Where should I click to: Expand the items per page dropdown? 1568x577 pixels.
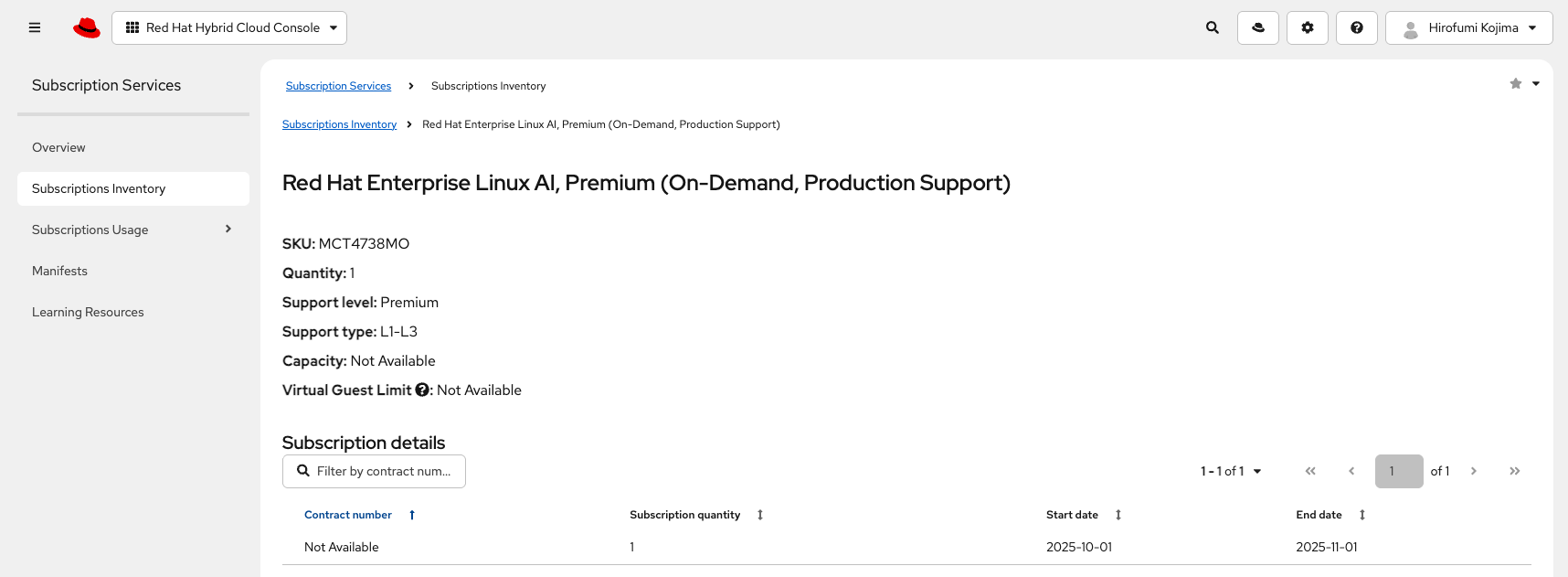click(1231, 471)
